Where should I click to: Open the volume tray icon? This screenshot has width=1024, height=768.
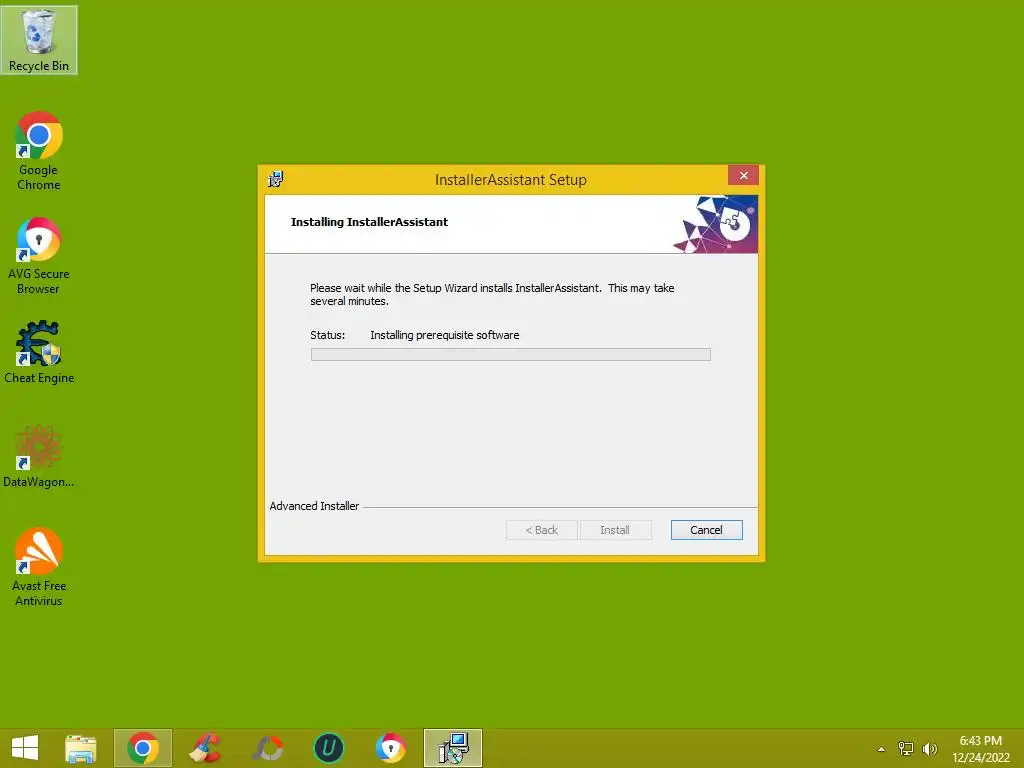(x=929, y=748)
